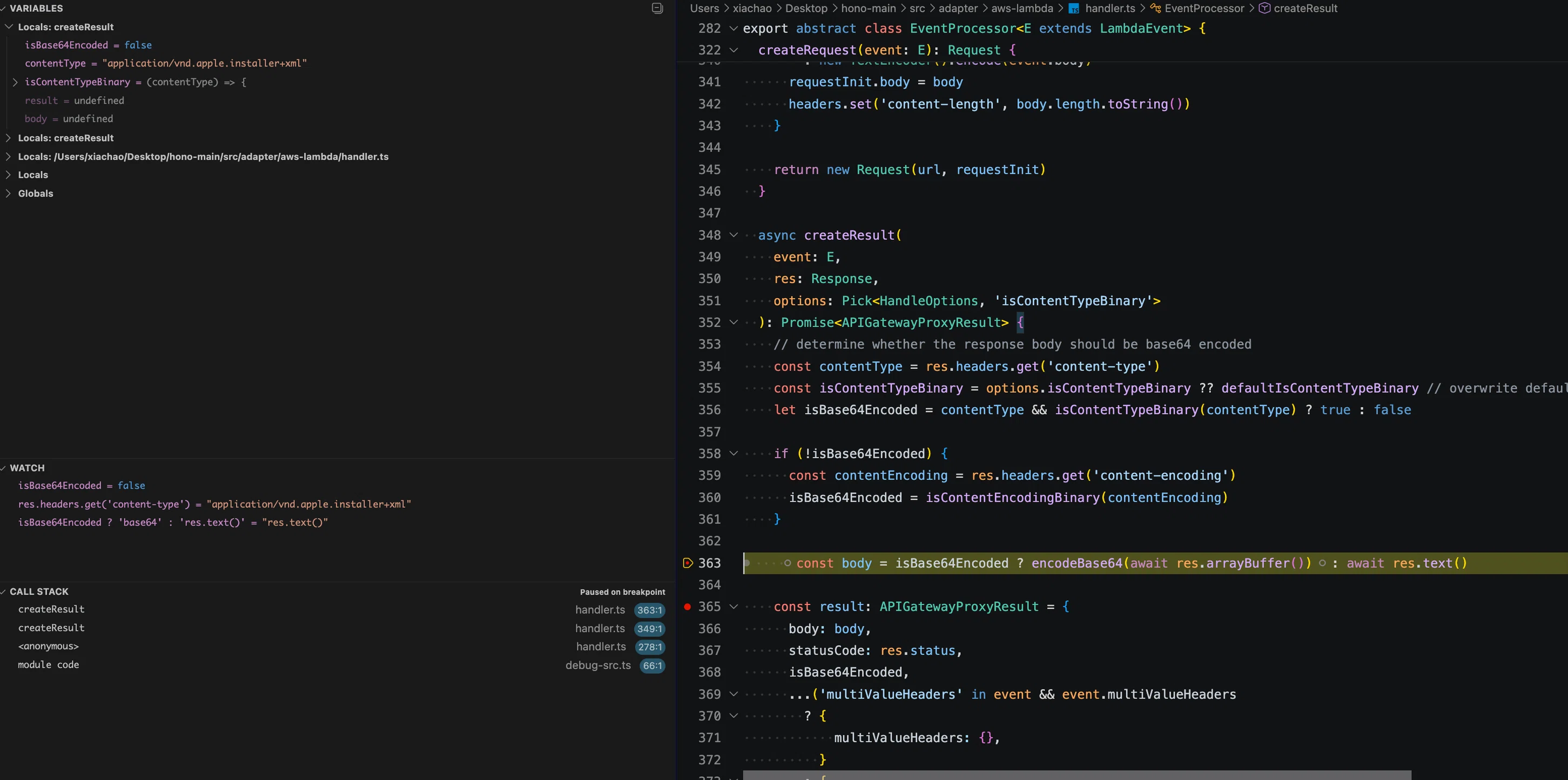Expand the Locals handler.ts file path scope
The width and height of the screenshot is (1568, 780).
coord(8,157)
